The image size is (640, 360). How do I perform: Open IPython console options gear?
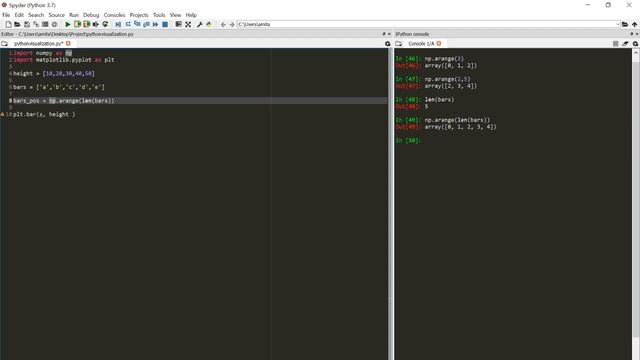(x=635, y=44)
